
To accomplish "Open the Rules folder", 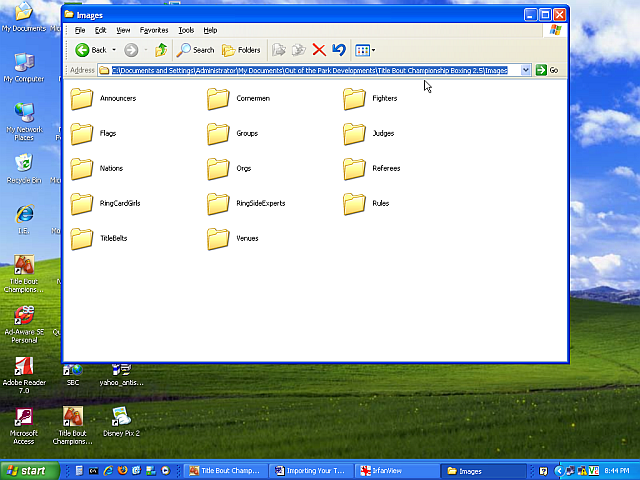I will [366, 204].
